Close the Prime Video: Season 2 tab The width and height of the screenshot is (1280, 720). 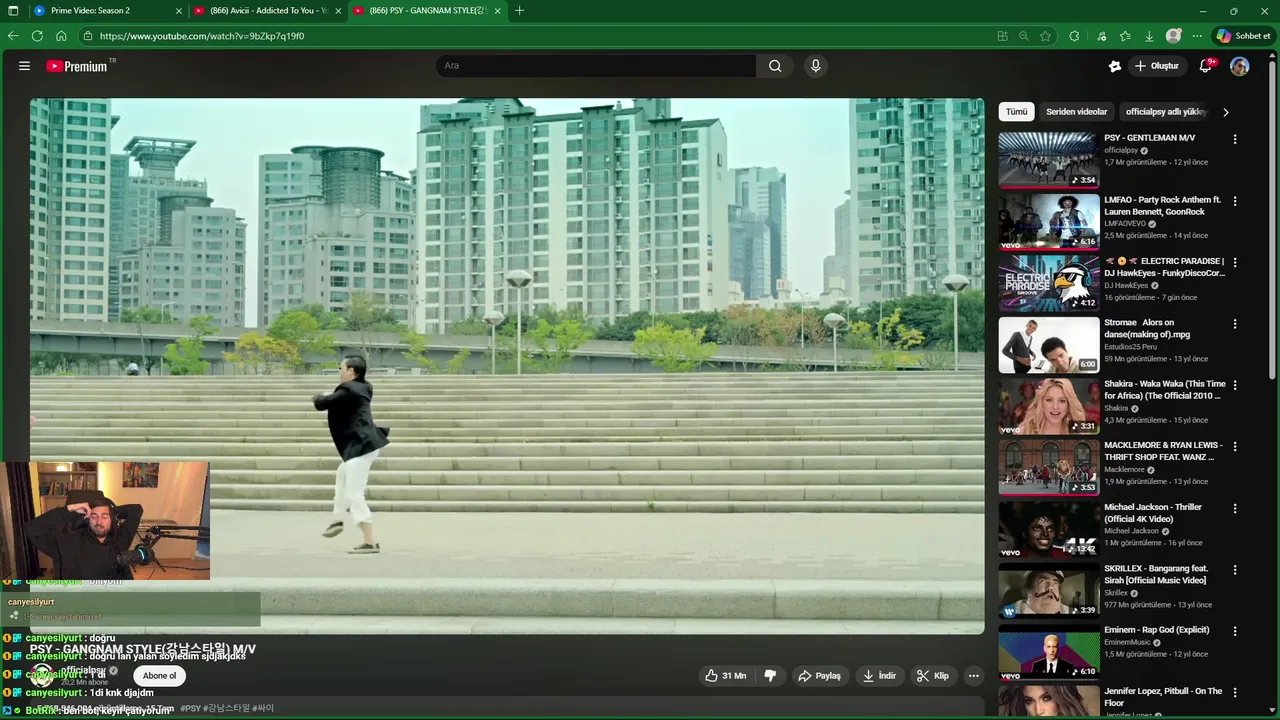[179, 11]
